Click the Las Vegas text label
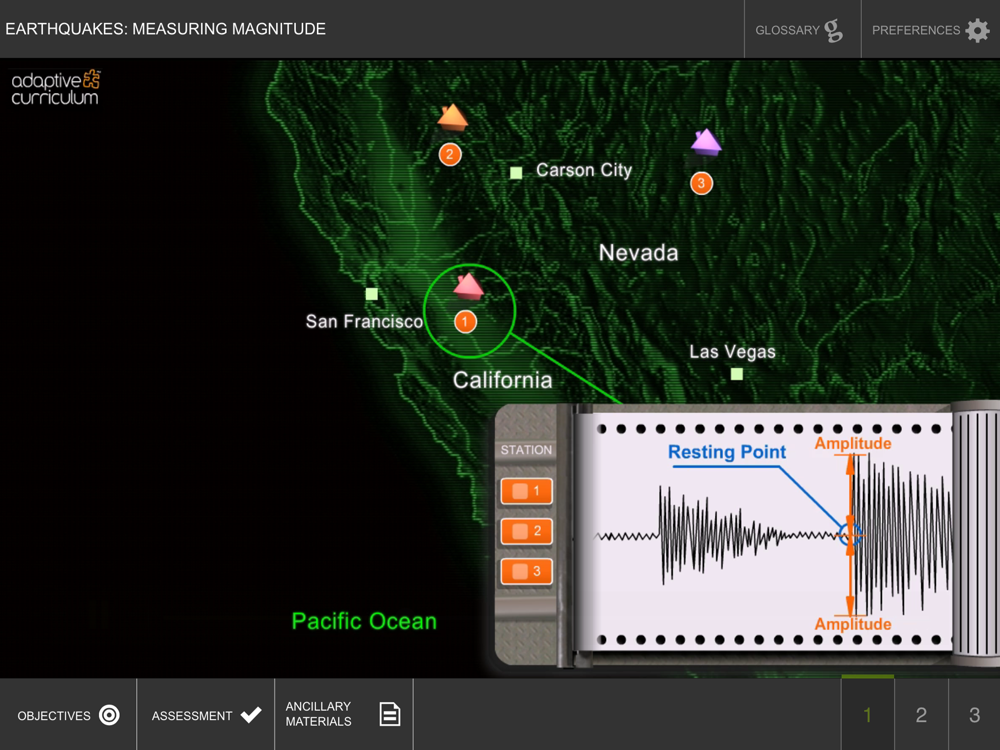This screenshot has height=750, width=1000. click(x=733, y=352)
